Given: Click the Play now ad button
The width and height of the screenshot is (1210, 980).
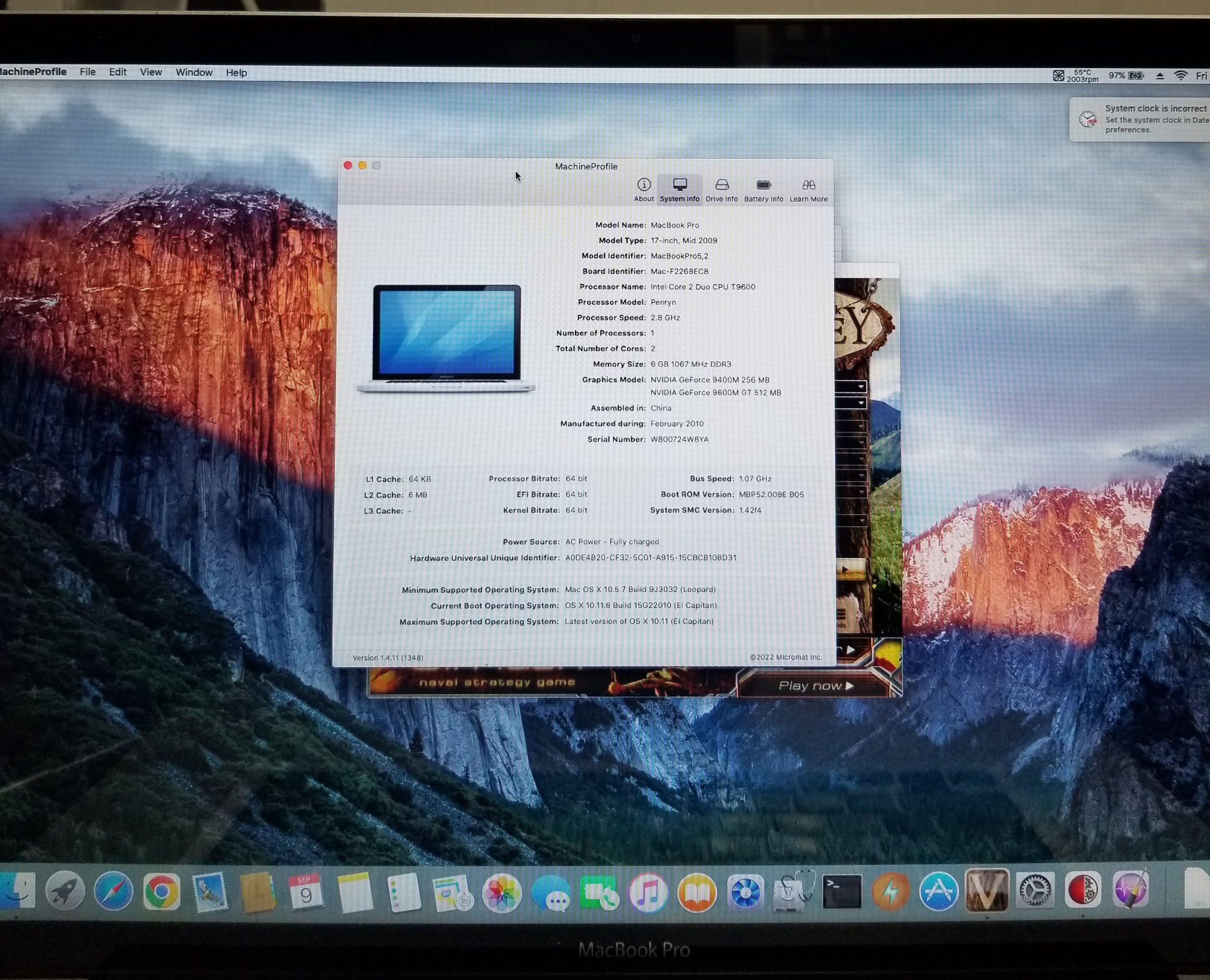Looking at the screenshot, I should point(815,685).
